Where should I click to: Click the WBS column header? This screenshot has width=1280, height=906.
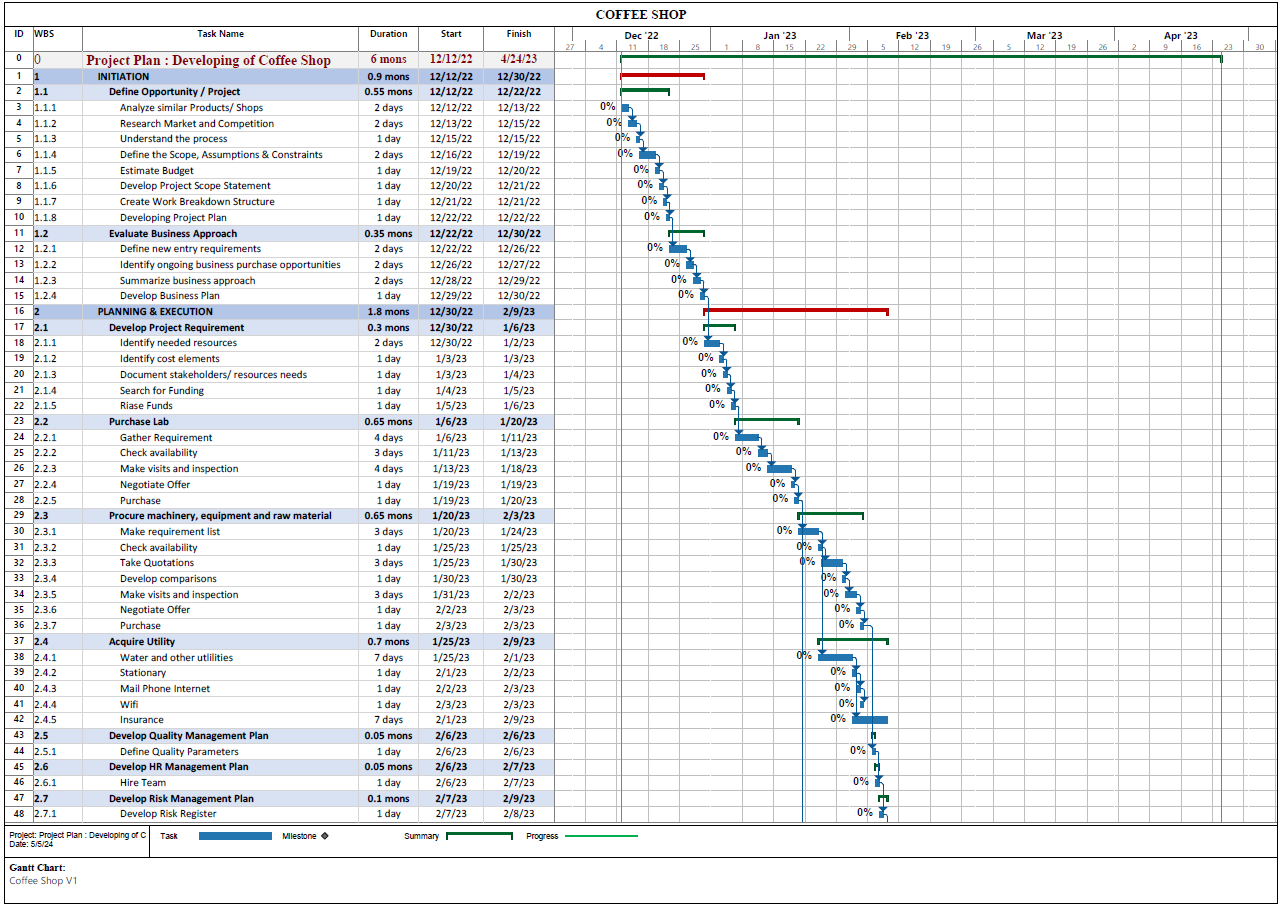tap(45, 34)
